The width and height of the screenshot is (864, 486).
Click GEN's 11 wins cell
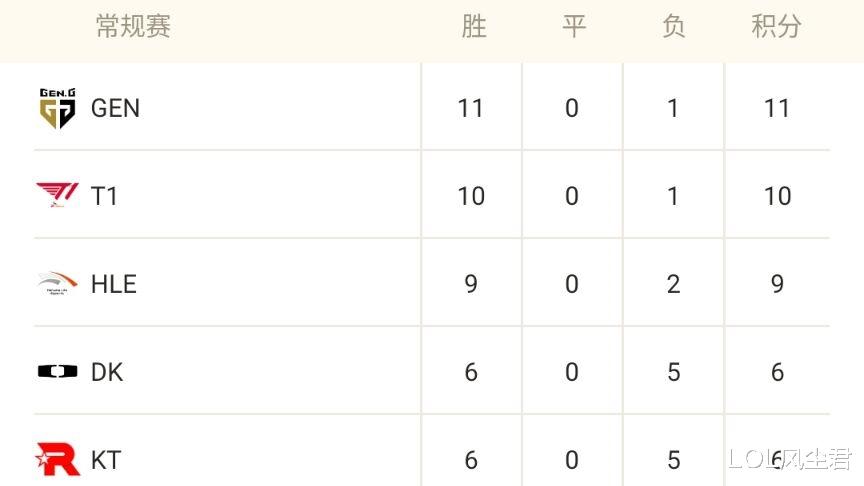tap(471, 108)
